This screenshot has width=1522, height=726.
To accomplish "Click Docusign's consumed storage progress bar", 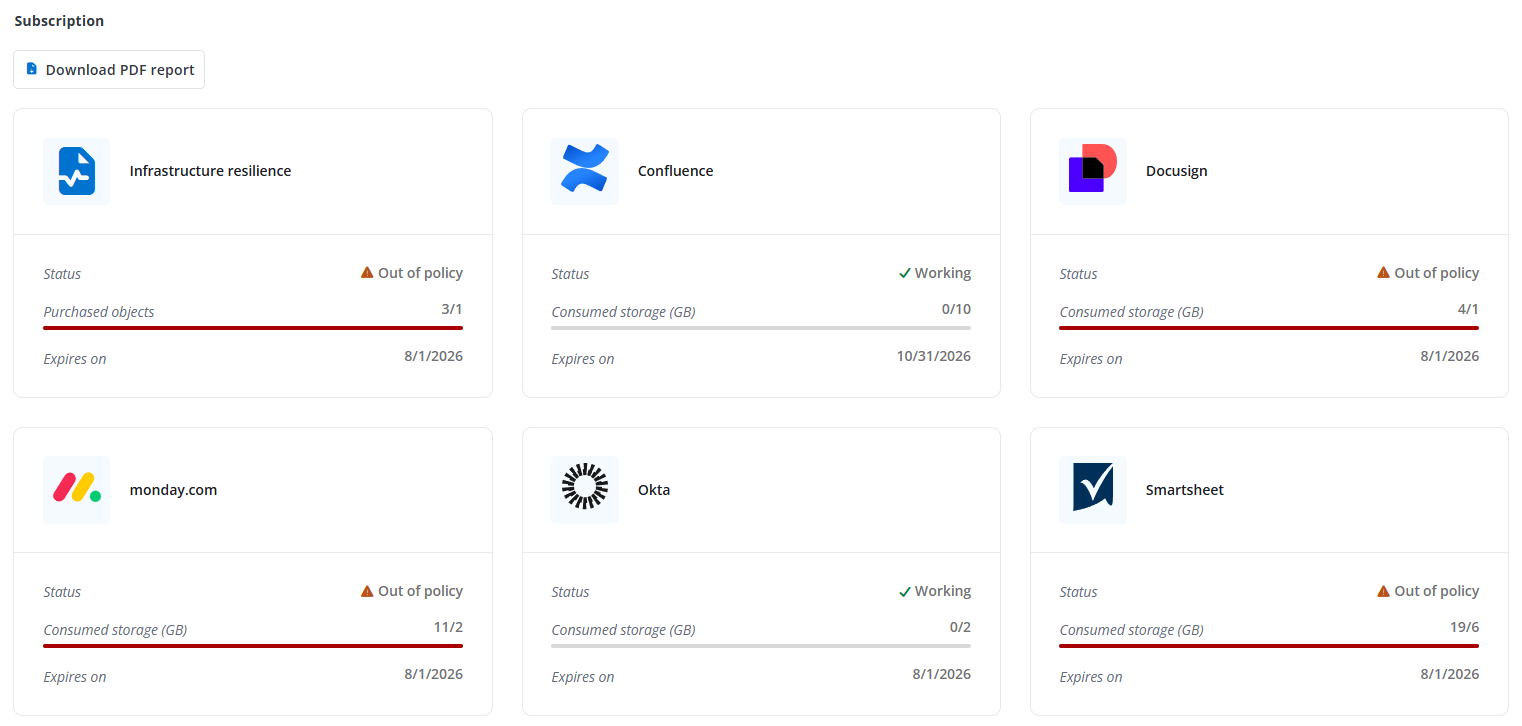I will tap(1268, 327).
